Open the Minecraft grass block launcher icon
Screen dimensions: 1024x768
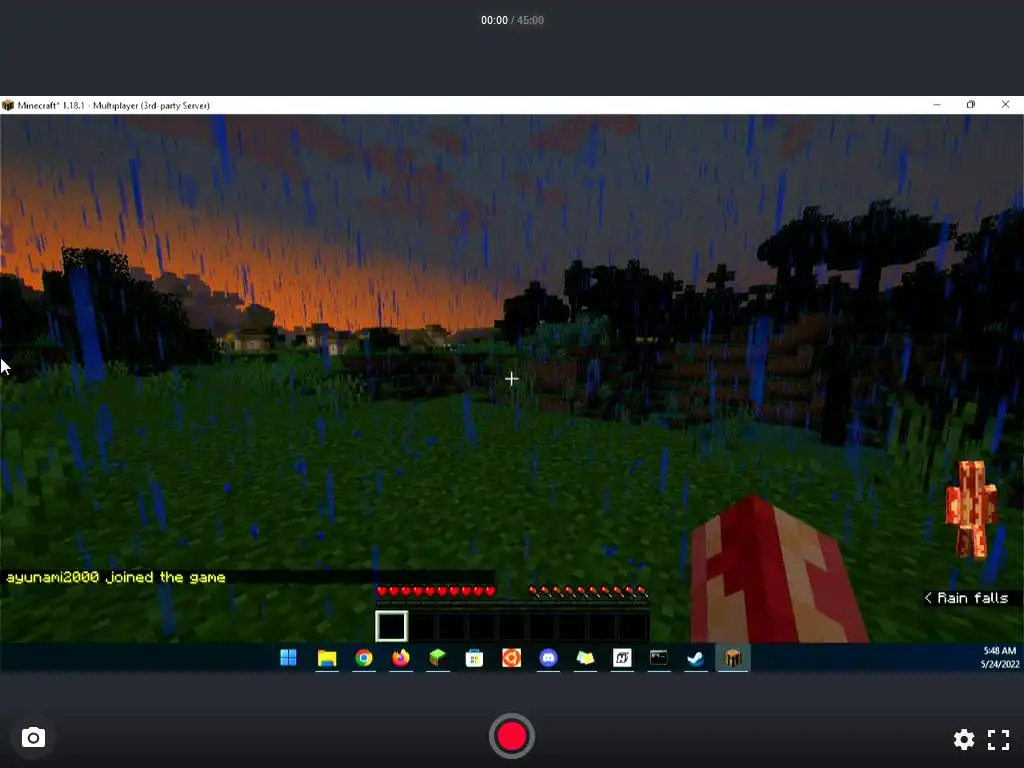pos(438,658)
